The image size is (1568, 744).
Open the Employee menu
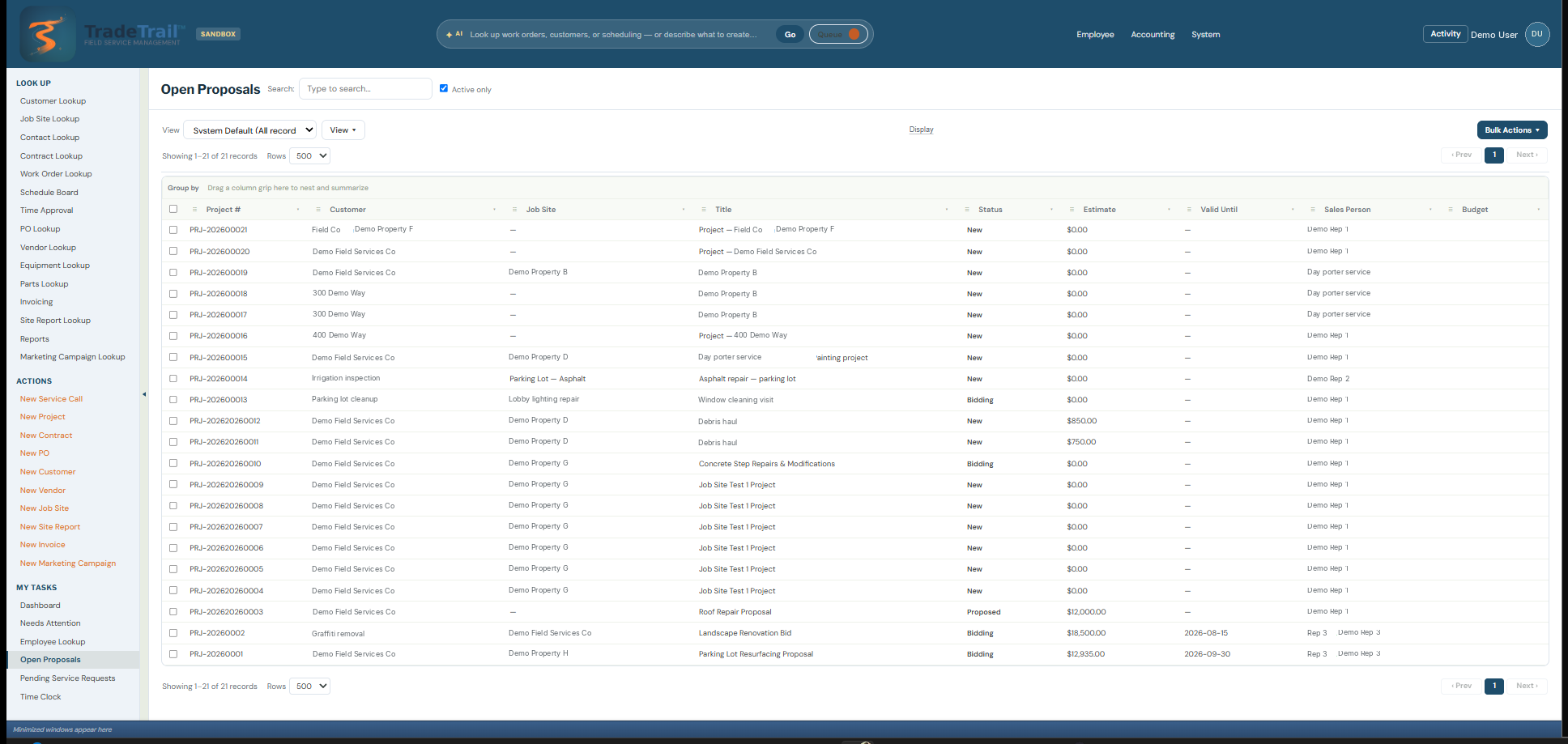tap(1095, 34)
